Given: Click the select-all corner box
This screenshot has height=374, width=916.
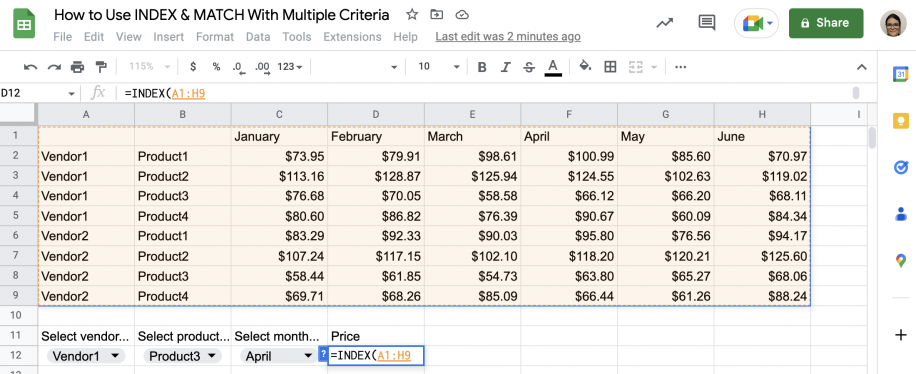Looking at the screenshot, I should click(19, 115).
